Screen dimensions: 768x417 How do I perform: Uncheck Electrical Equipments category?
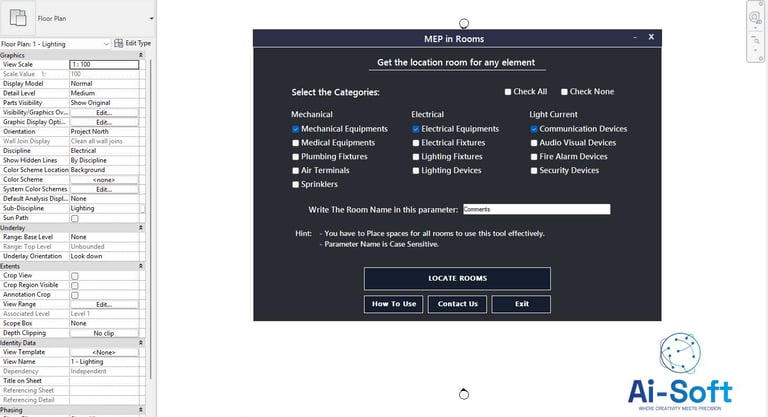(416, 129)
